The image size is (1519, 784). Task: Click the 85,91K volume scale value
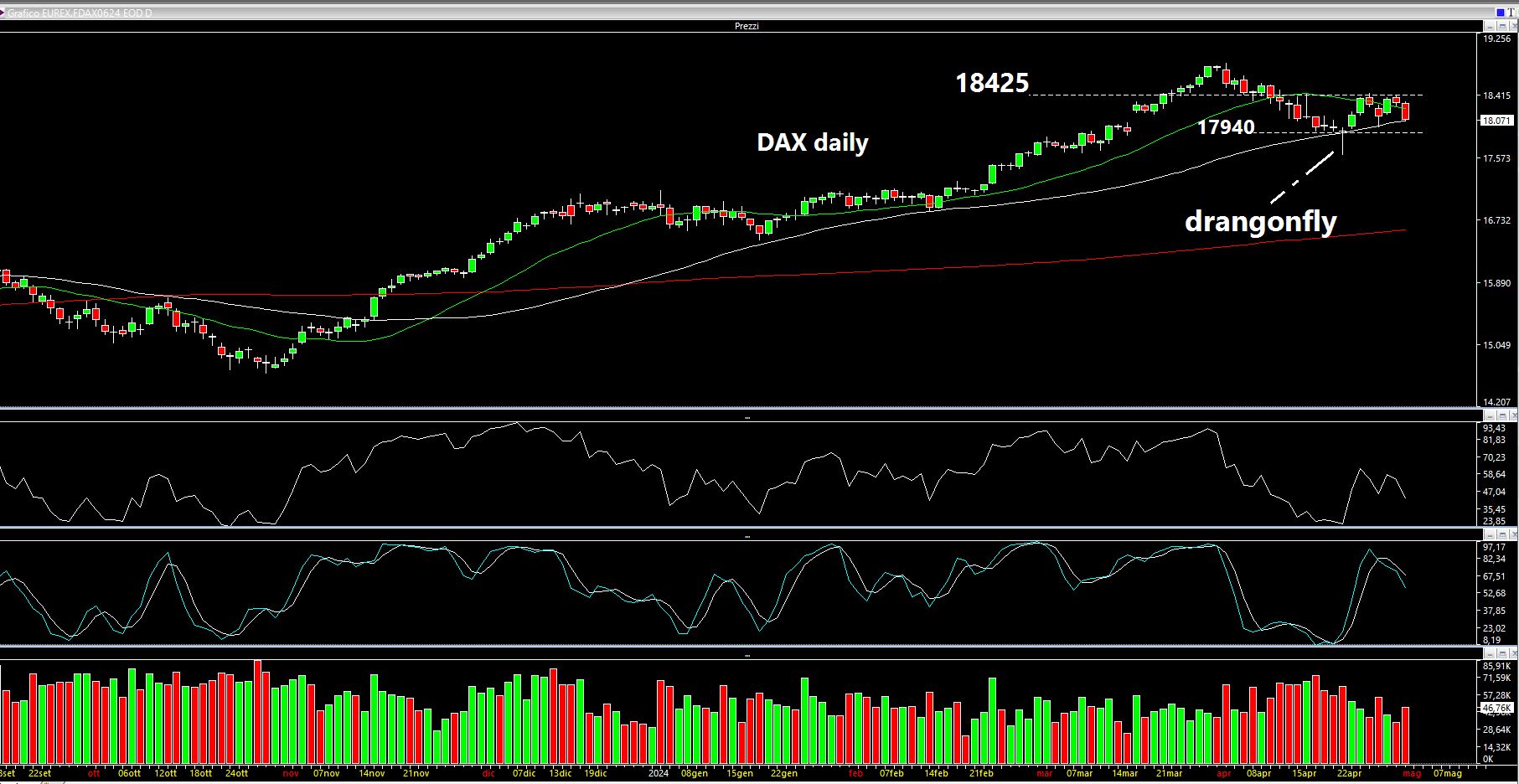pos(1497,667)
